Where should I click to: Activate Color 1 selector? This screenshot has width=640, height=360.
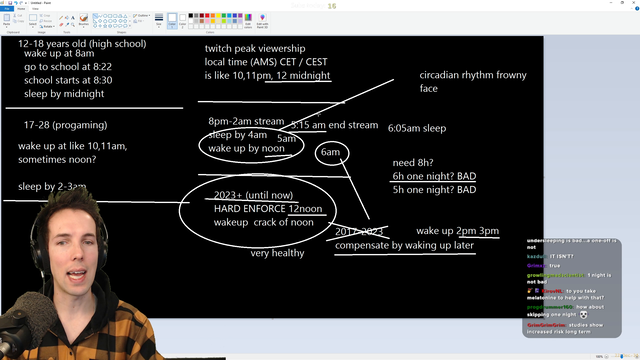172,21
